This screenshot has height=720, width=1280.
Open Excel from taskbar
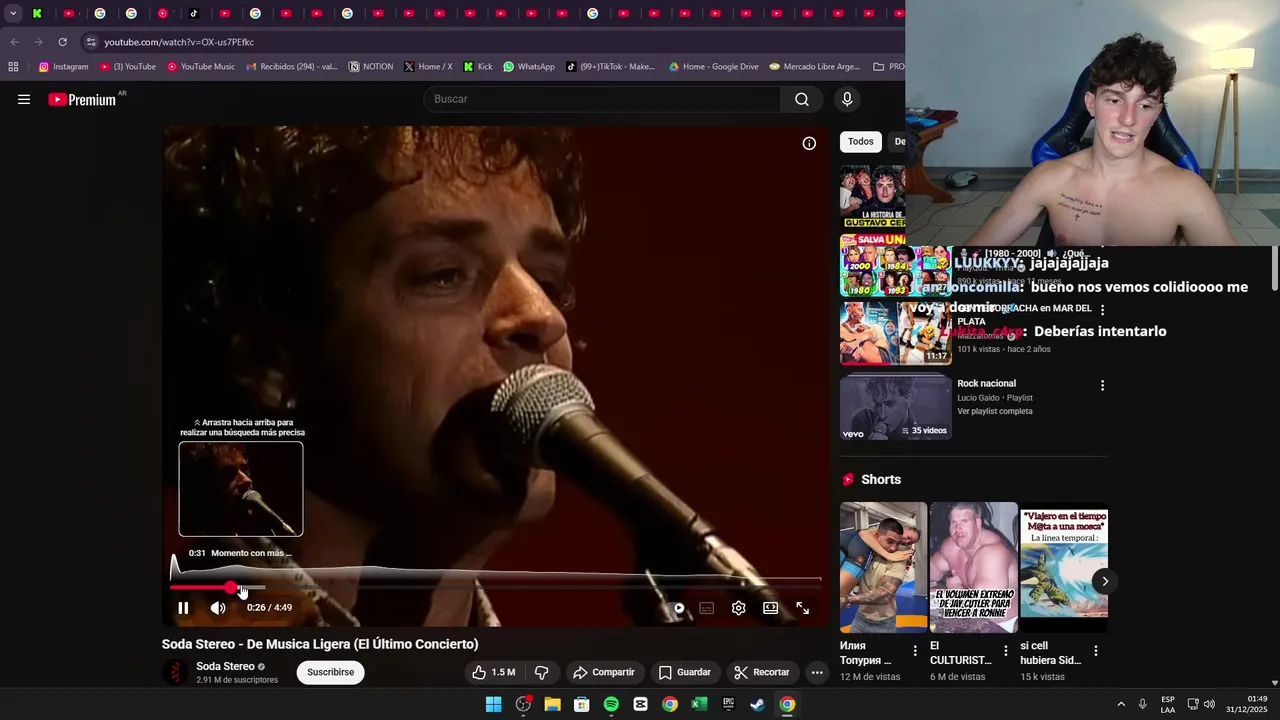click(x=699, y=704)
